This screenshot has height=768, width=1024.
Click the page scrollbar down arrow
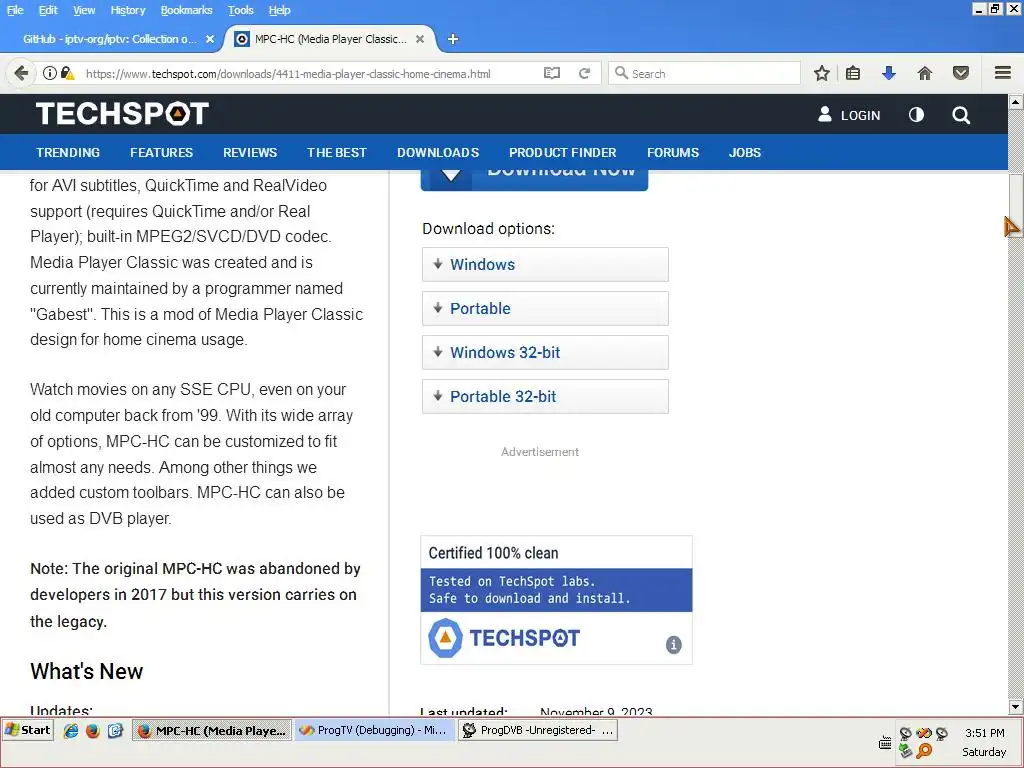(1016, 707)
